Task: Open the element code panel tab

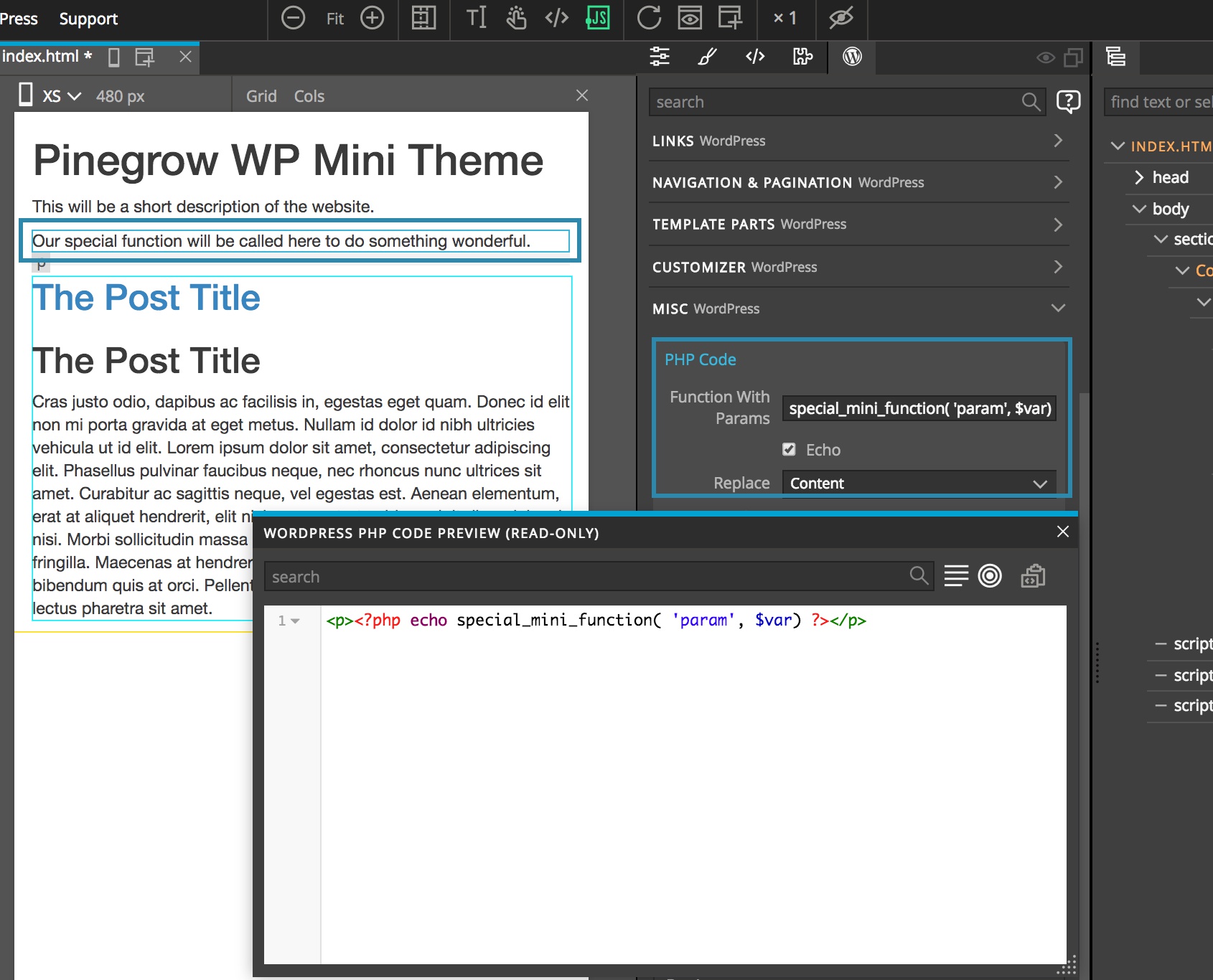Action: click(755, 56)
